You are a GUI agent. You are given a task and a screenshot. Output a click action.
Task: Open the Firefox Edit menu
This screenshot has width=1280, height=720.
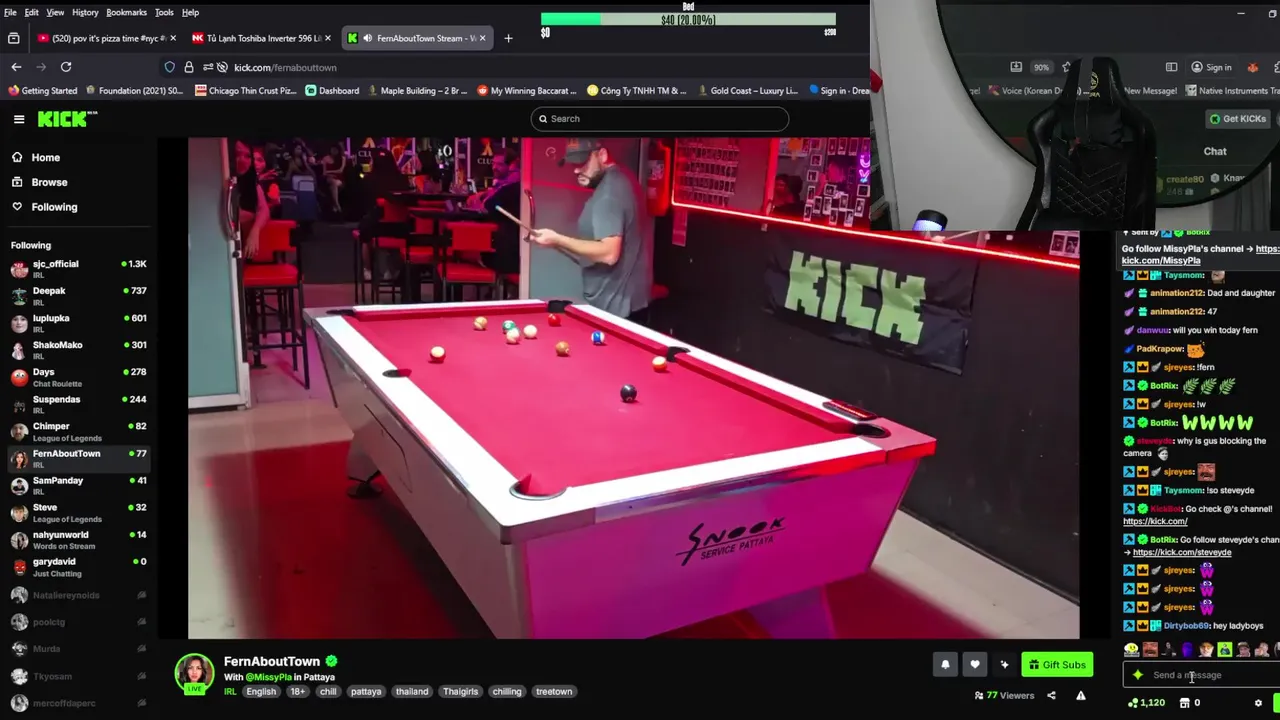click(x=32, y=12)
